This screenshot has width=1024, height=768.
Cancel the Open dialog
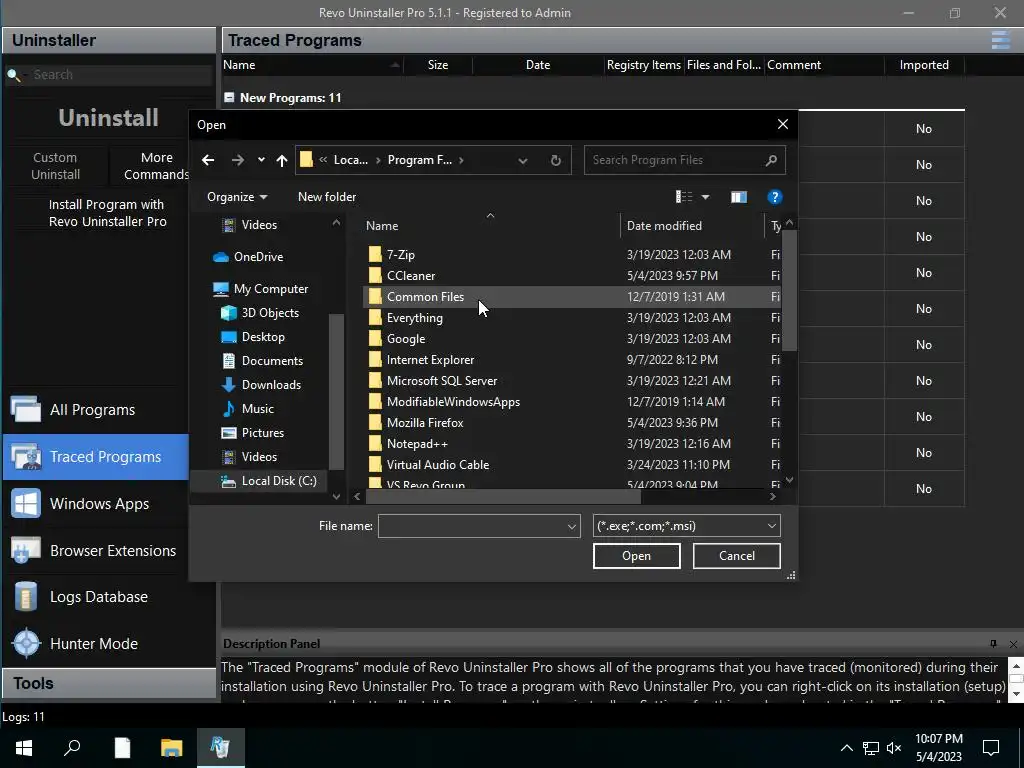click(737, 556)
